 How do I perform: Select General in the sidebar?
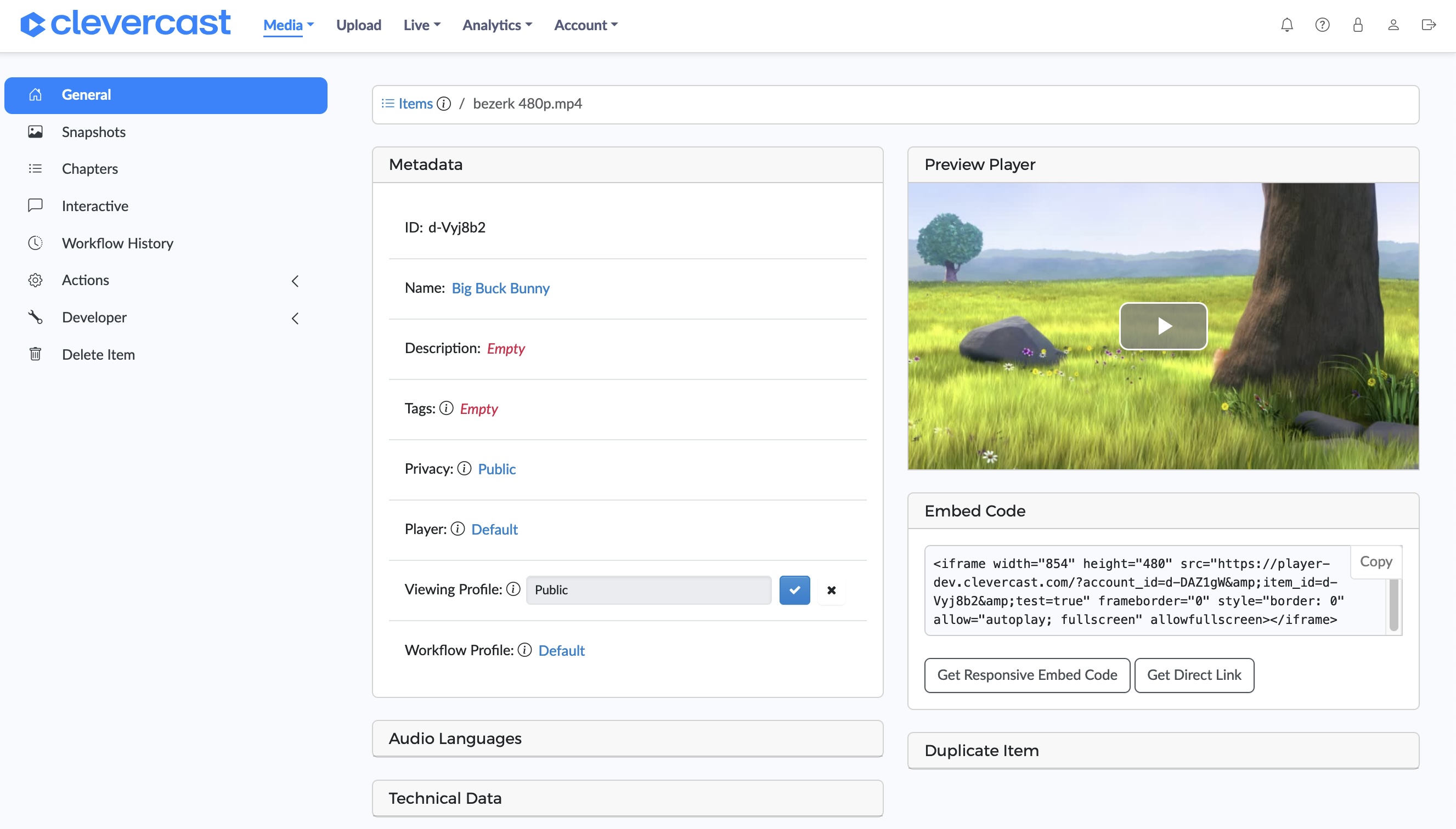pyautogui.click(x=166, y=95)
